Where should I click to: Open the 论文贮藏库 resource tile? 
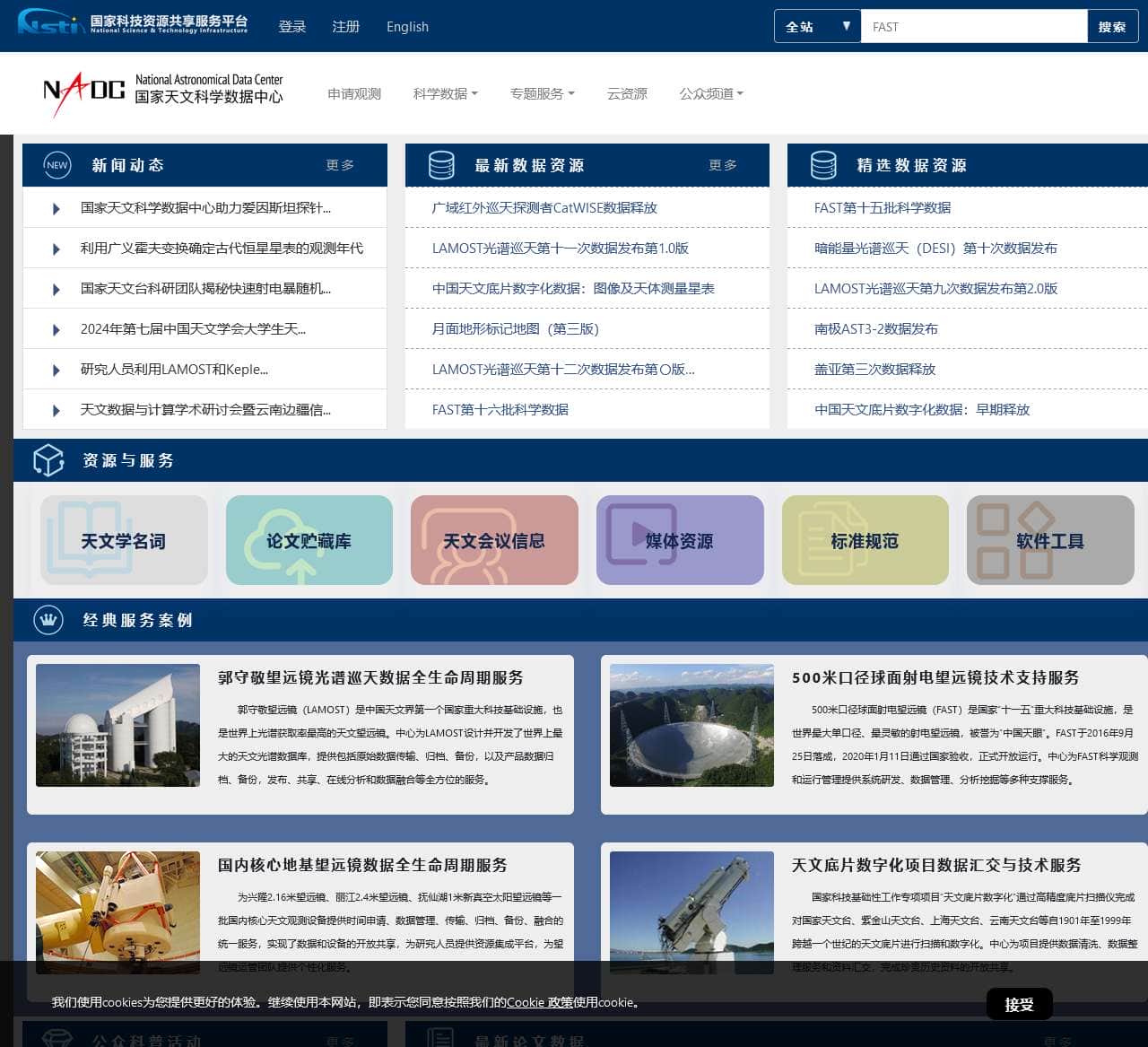pos(309,540)
